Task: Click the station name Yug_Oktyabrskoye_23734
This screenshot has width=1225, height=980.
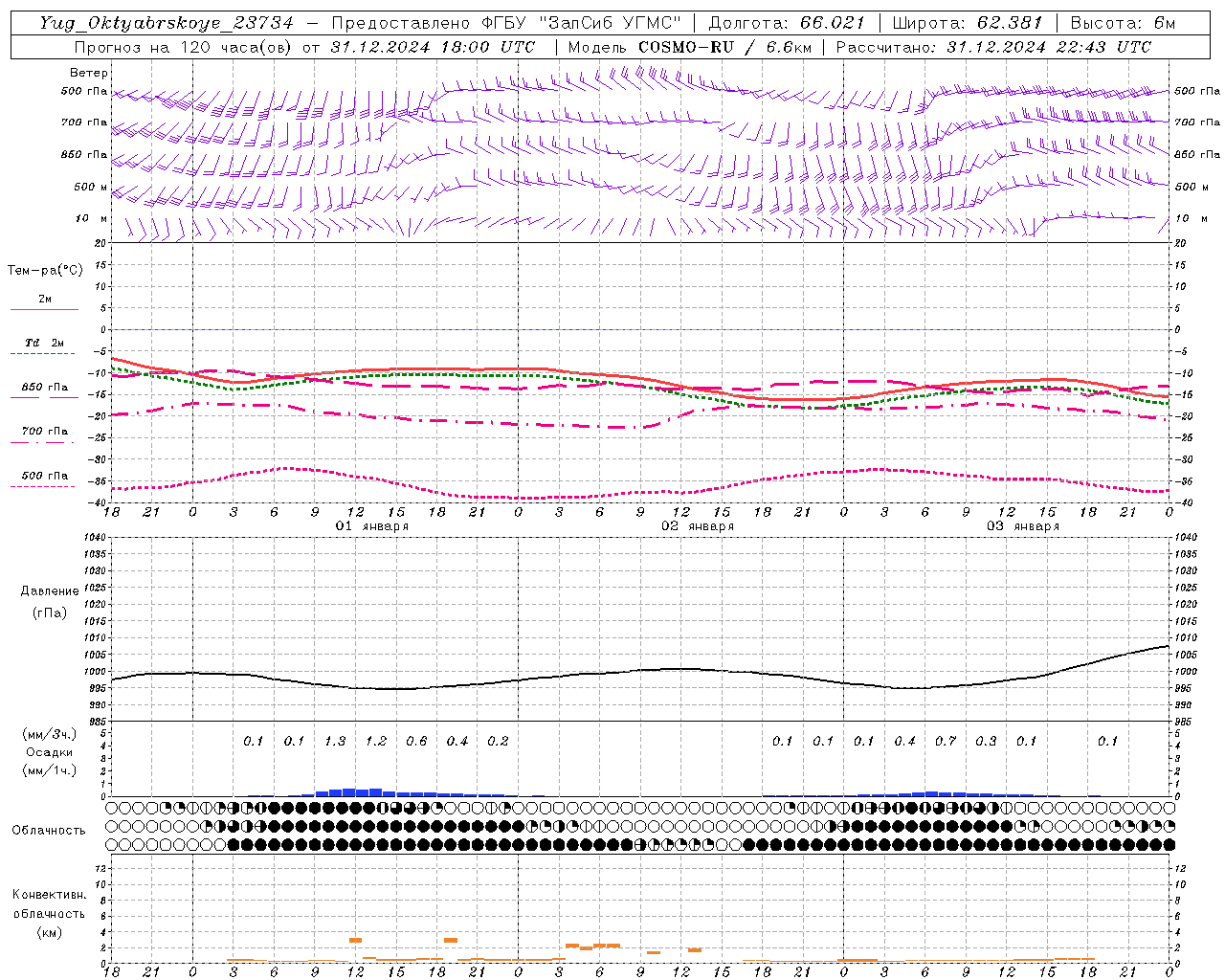Action: 167,23
